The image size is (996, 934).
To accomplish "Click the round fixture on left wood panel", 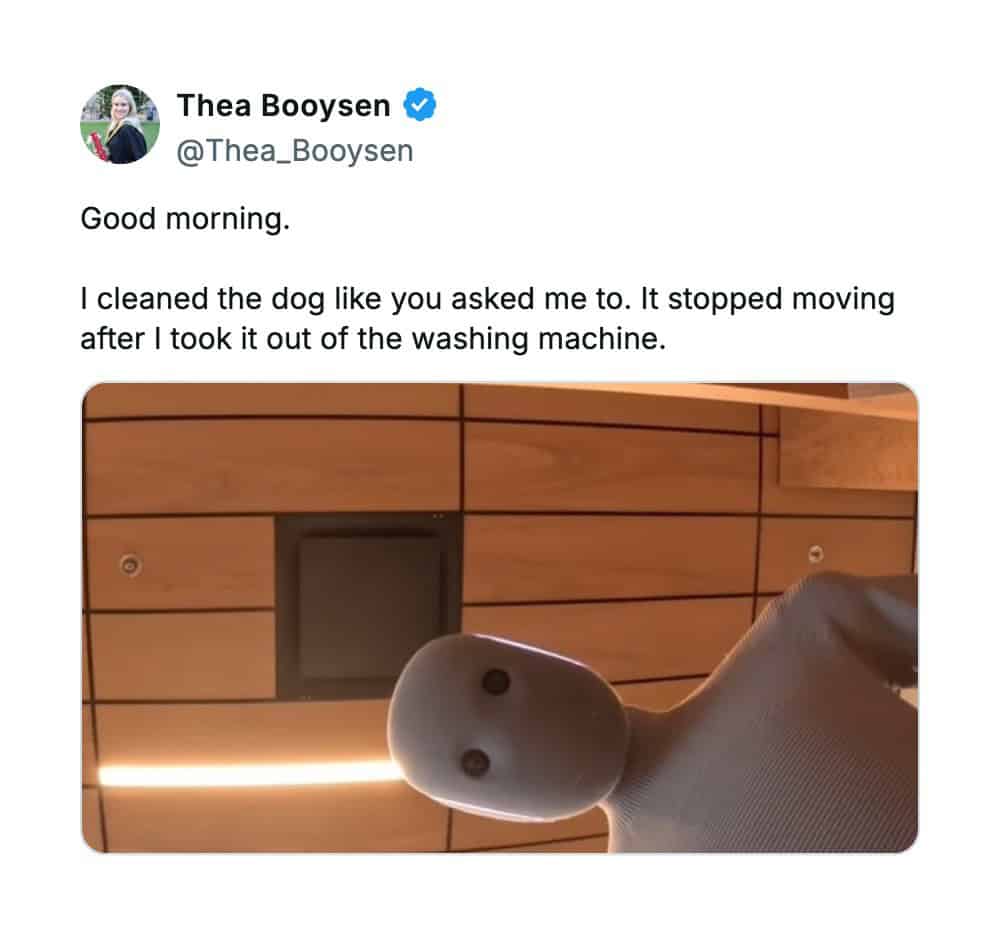I will pos(130,565).
